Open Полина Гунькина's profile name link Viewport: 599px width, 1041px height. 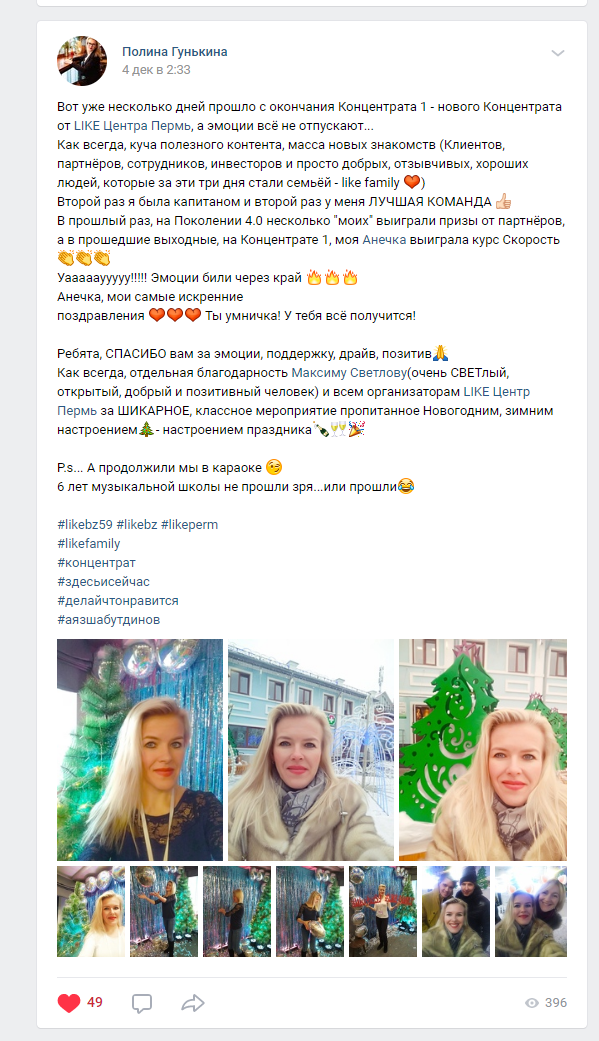(x=175, y=52)
